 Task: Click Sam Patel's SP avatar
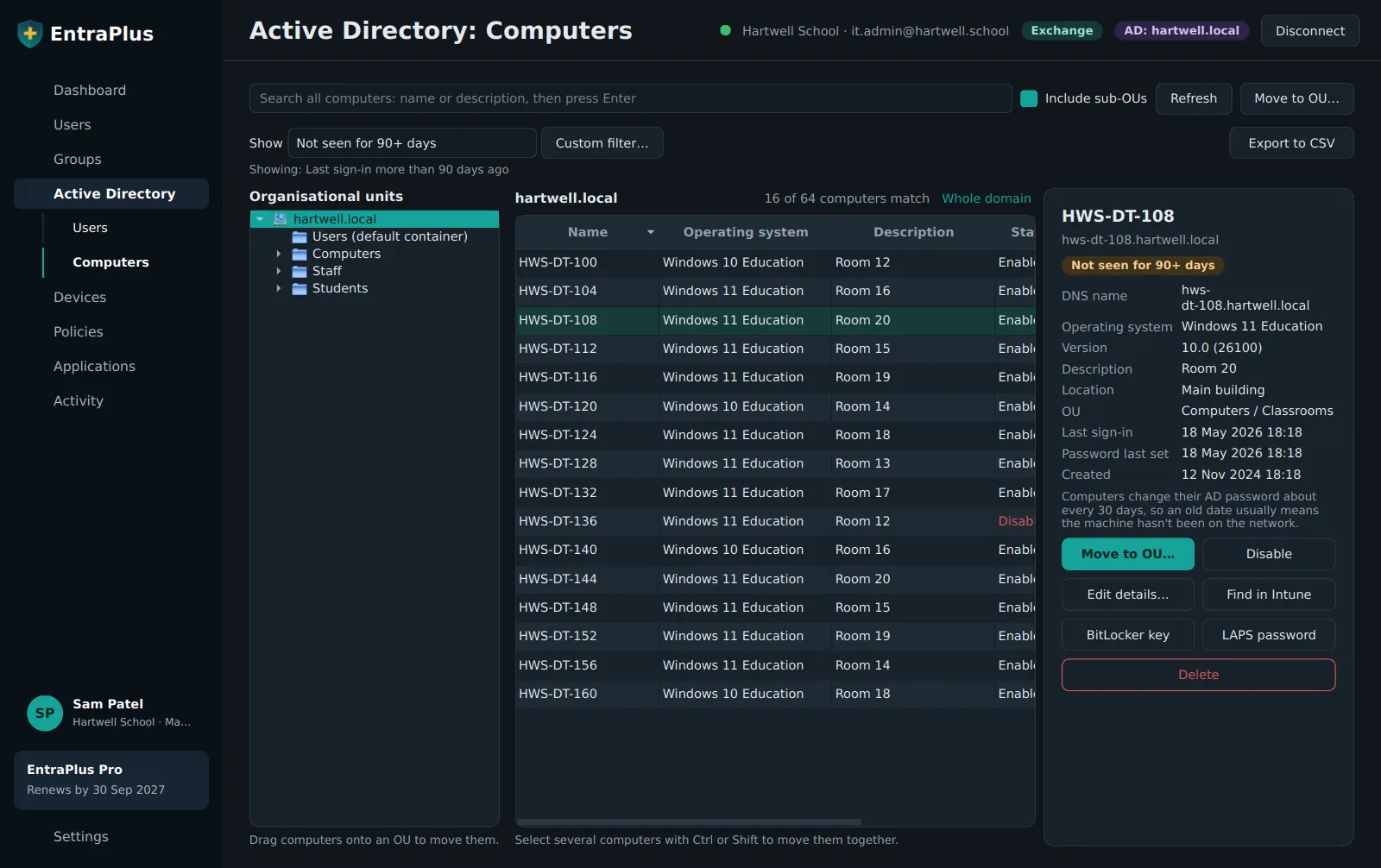point(45,714)
